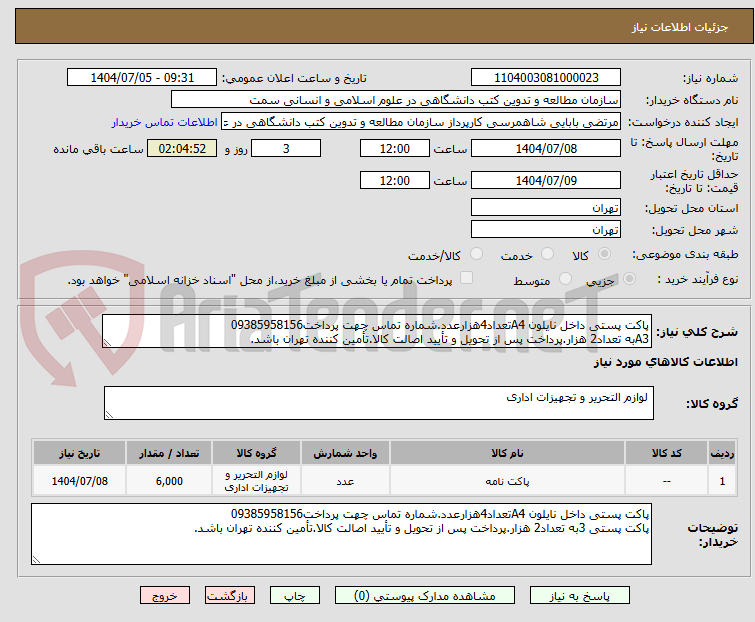Click the row number 1 cell
This screenshot has height=622, width=755.
click(x=722, y=480)
